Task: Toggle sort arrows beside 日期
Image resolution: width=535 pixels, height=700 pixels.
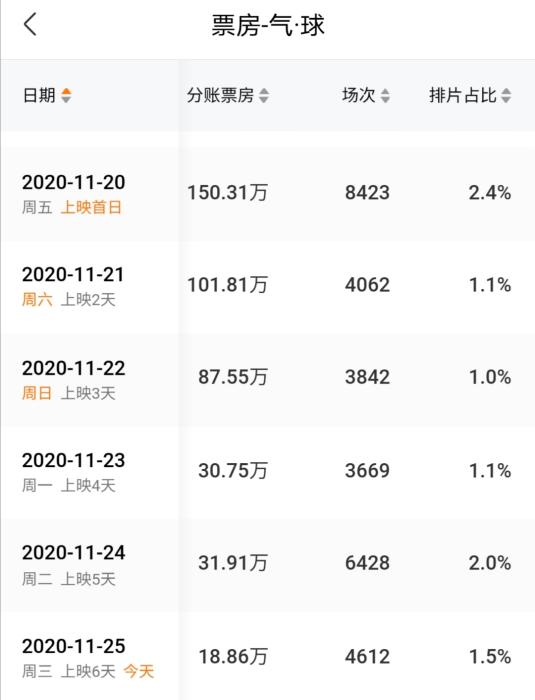Action: pyautogui.click(x=66, y=95)
